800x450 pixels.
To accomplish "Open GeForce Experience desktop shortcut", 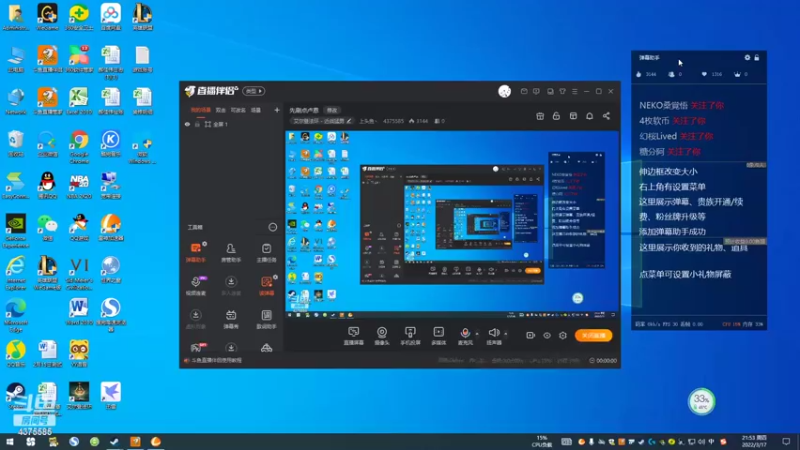I will [x=16, y=231].
